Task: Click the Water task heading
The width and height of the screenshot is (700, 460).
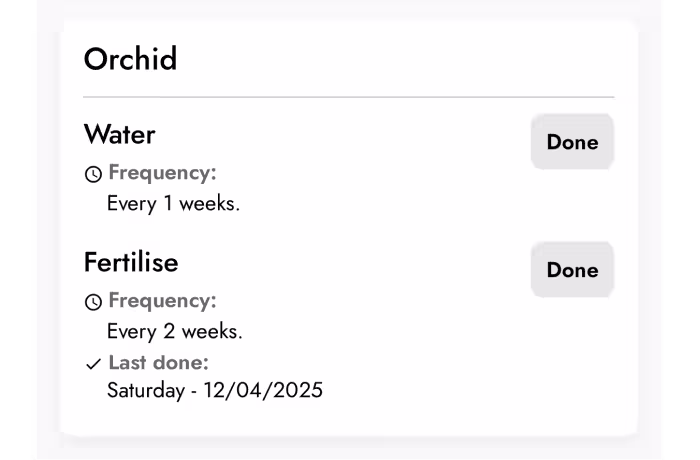Action: coord(119,134)
